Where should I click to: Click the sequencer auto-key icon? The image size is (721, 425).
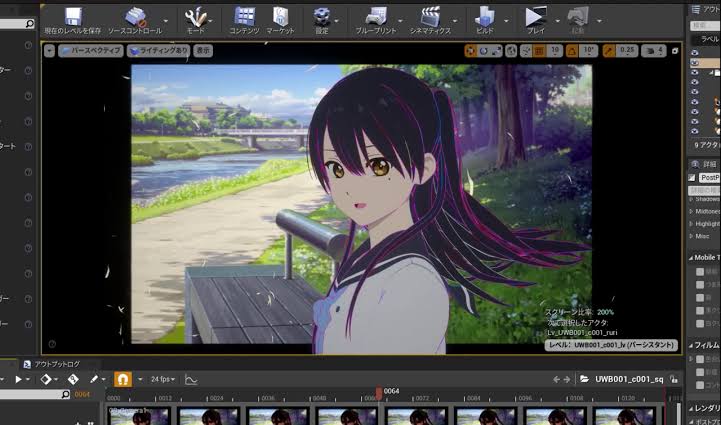[73, 379]
